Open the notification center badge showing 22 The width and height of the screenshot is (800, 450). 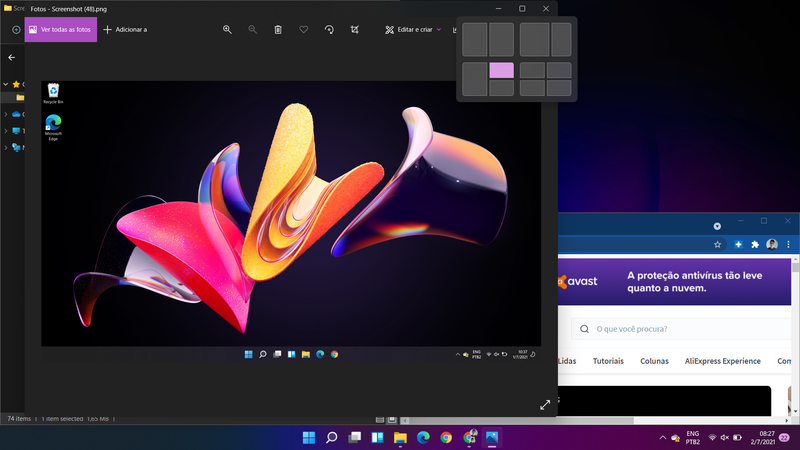pos(785,437)
